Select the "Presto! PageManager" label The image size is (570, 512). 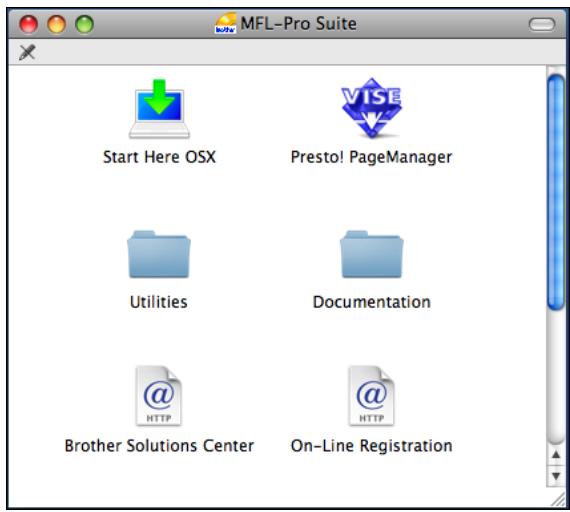click(372, 157)
